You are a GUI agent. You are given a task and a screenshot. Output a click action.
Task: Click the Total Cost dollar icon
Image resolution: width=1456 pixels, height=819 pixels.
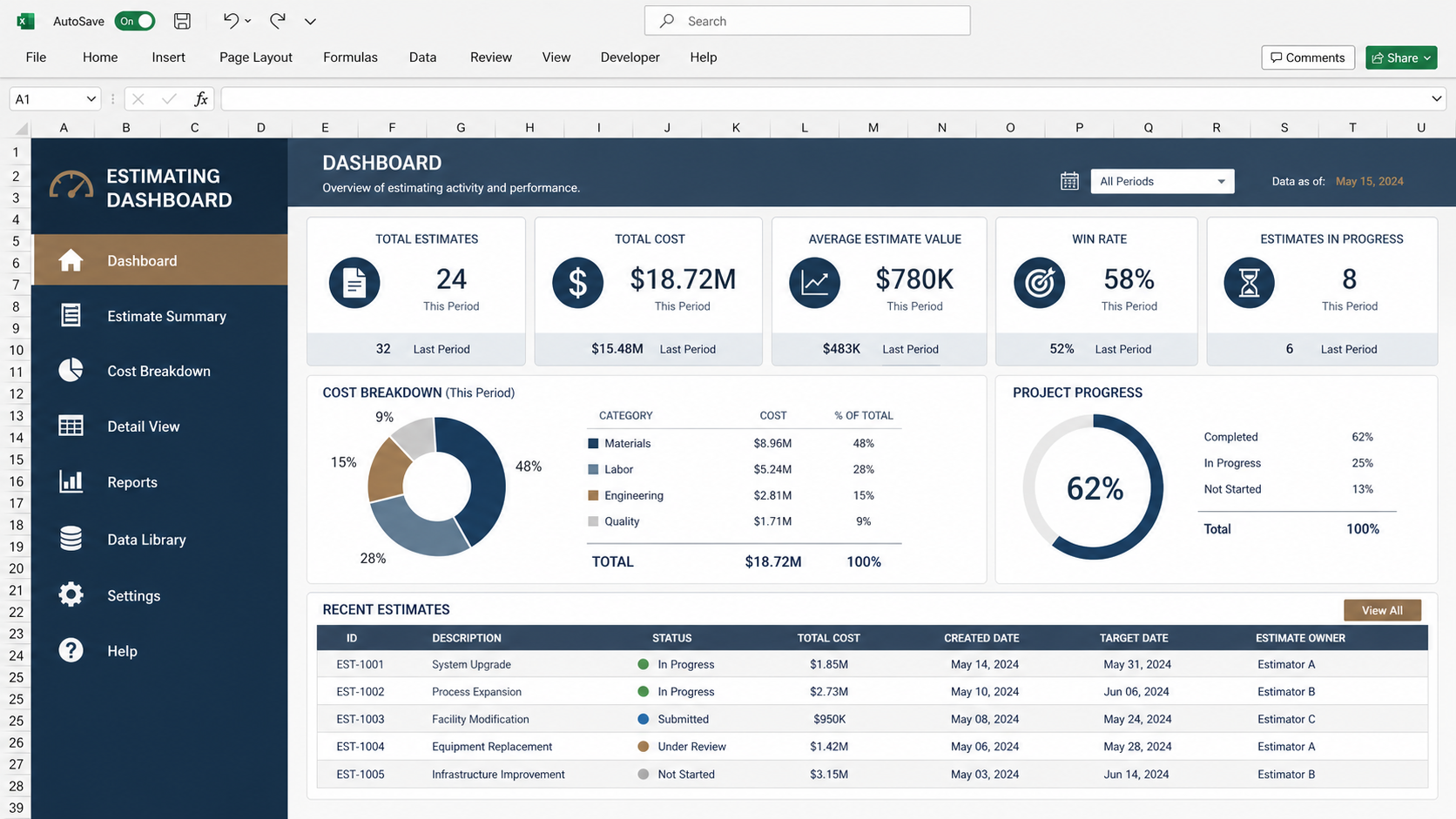tap(577, 283)
